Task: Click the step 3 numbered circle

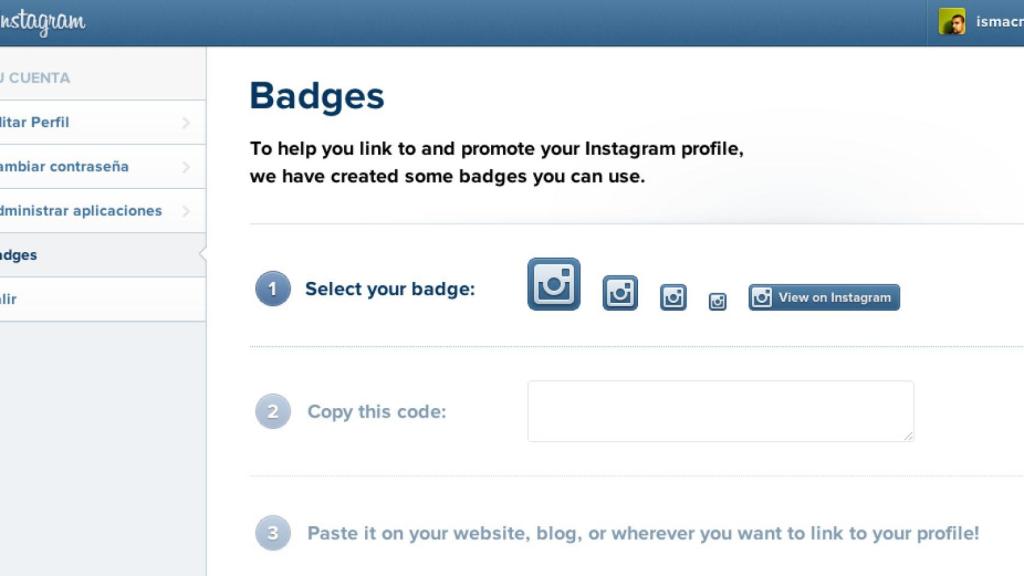Action: pos(272,533)
